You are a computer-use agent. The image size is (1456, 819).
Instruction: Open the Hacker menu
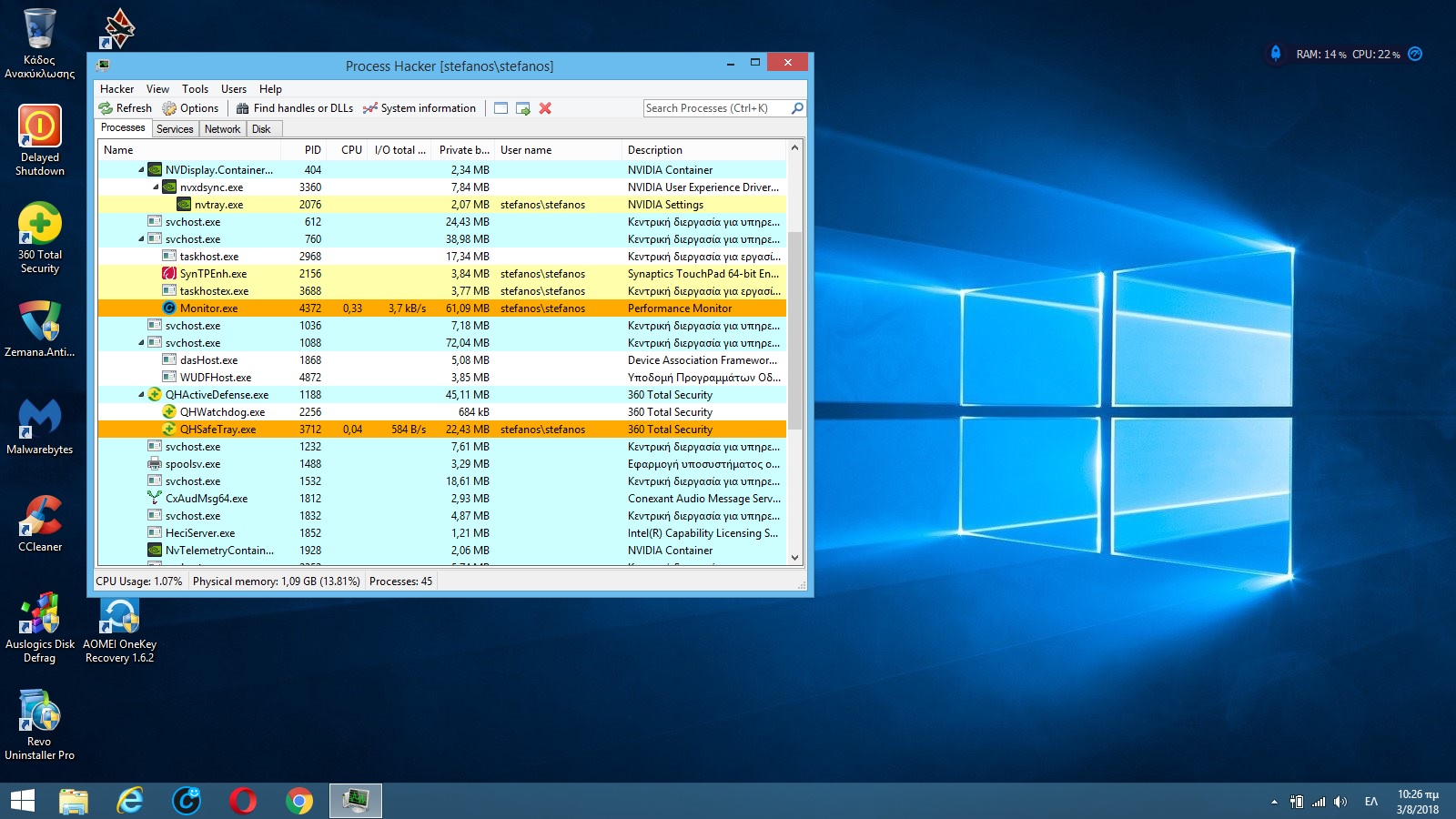(x=116, y=89)
